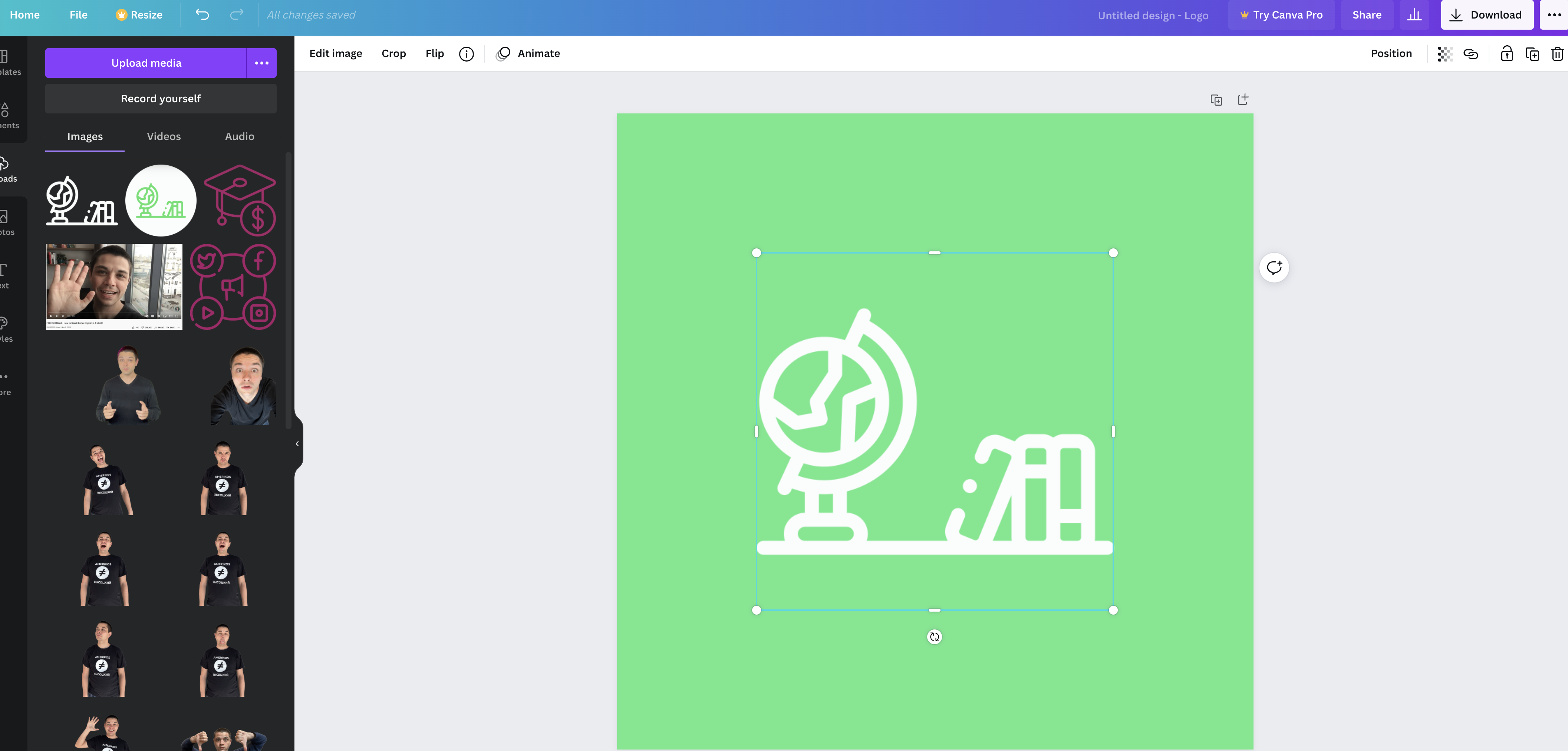Click the add page icon above canvas
Image resolution: width=1568 pixels, height=751 pixels.
click(1243, 99)
